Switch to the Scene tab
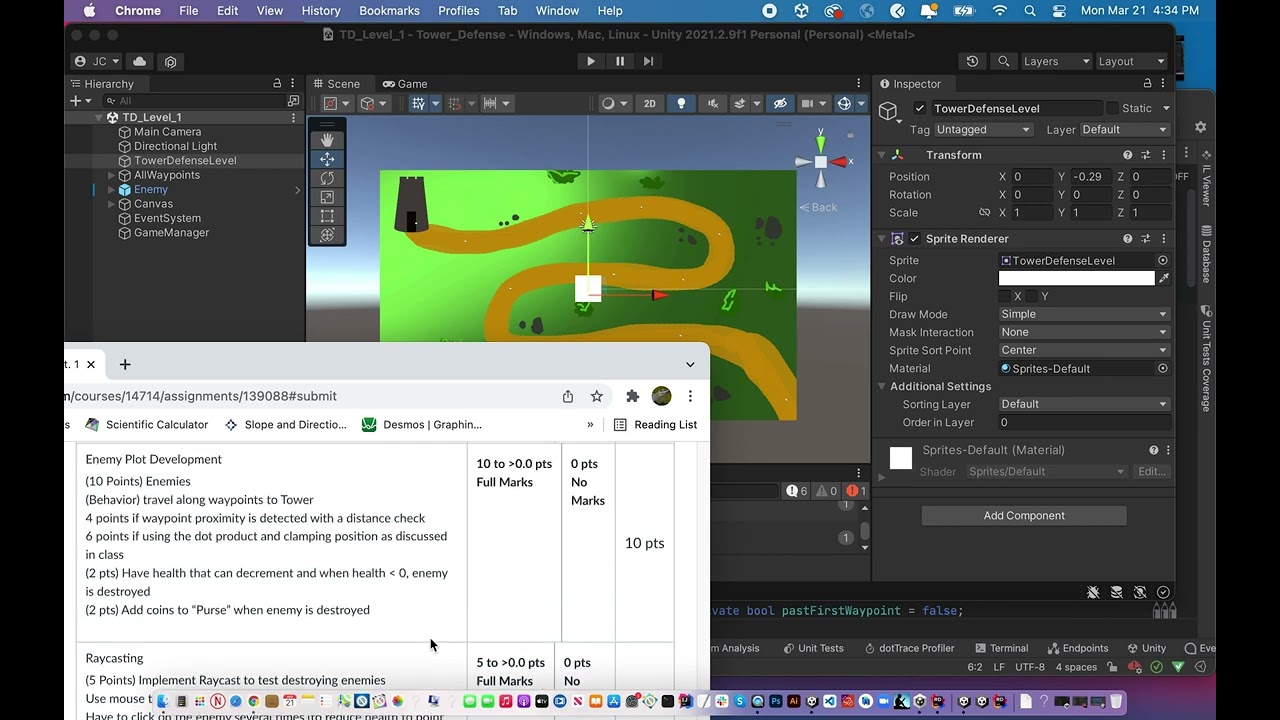The width and height of the screenshot is (1280, 720). tap(335, 83)
